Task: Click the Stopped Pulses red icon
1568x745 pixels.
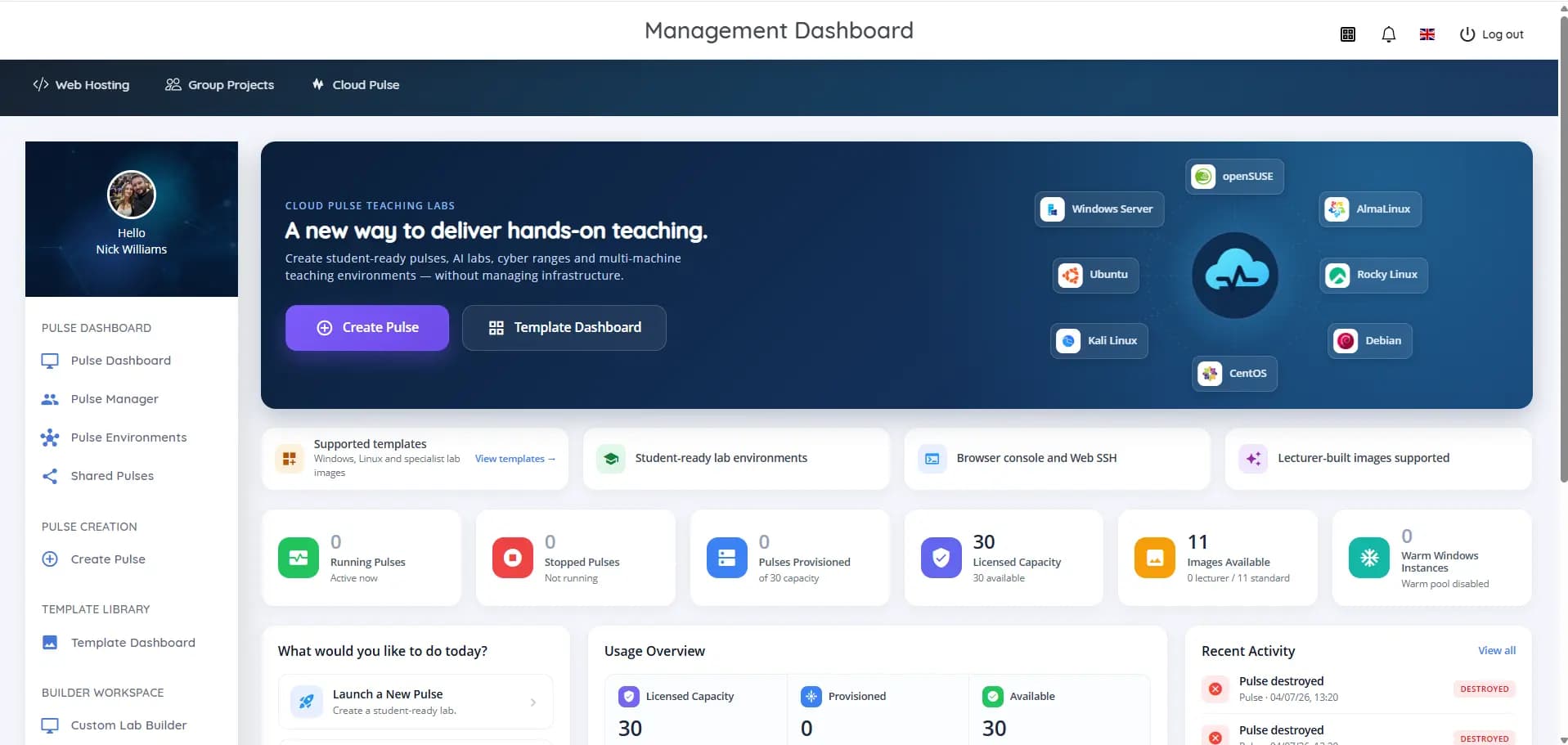Action: [513, 558]
